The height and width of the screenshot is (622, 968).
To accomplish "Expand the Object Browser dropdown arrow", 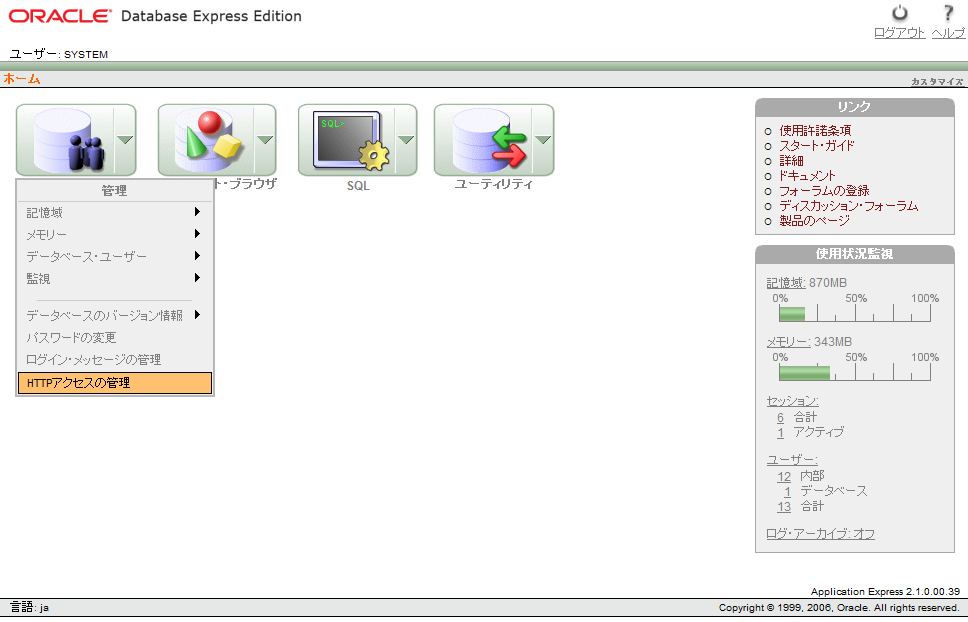I will [x=265, y=140].
